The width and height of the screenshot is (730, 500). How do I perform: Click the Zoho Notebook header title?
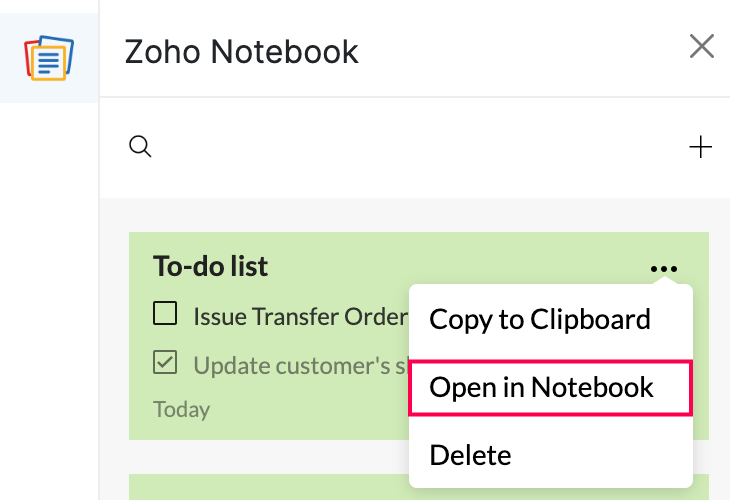[x=241, y=51]
